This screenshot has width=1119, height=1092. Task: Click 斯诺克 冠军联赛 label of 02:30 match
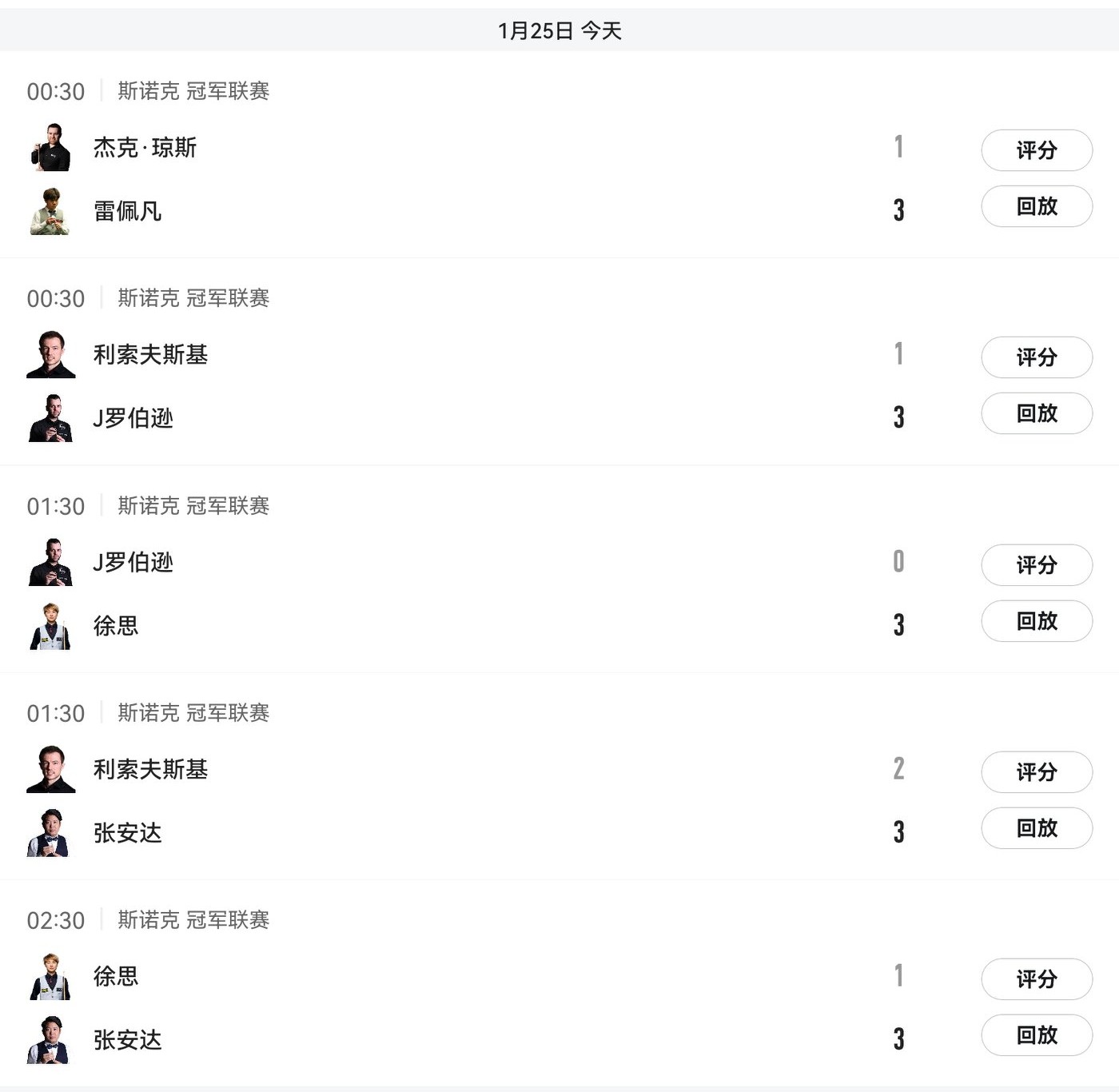(x=193, y=920)
